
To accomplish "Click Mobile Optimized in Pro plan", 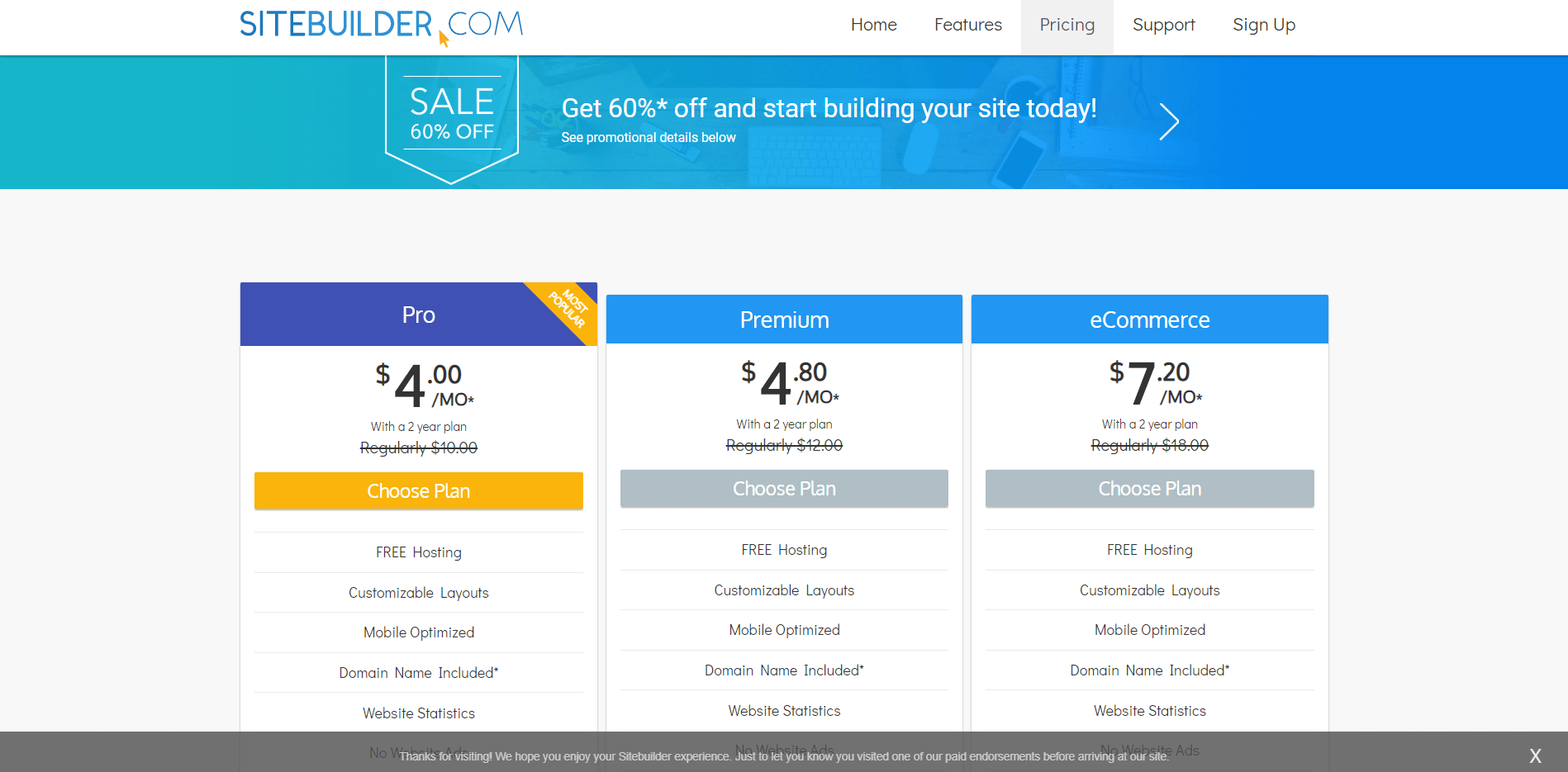I will click(419, 632).
